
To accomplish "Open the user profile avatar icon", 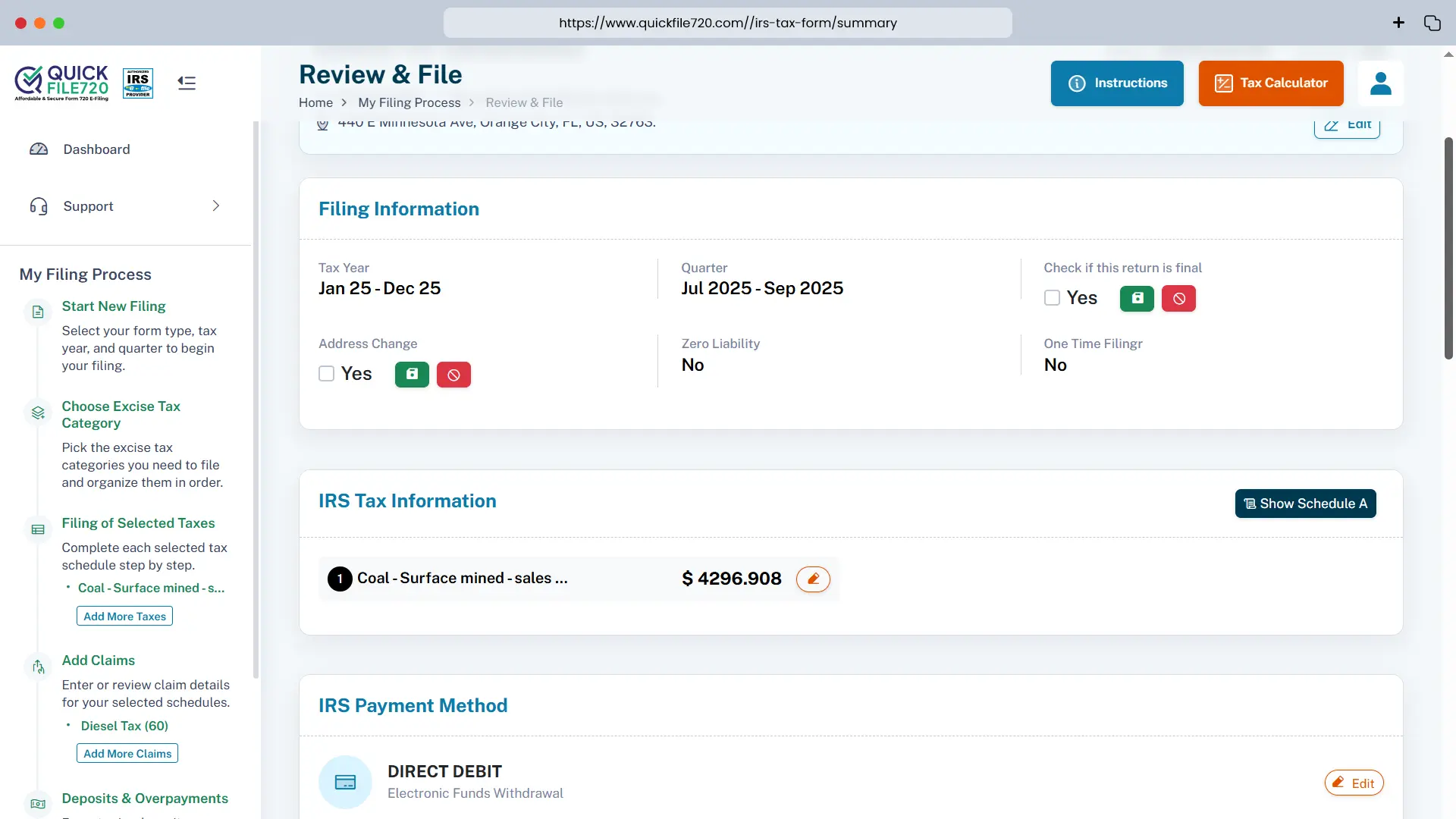I will click(1381, 83).
